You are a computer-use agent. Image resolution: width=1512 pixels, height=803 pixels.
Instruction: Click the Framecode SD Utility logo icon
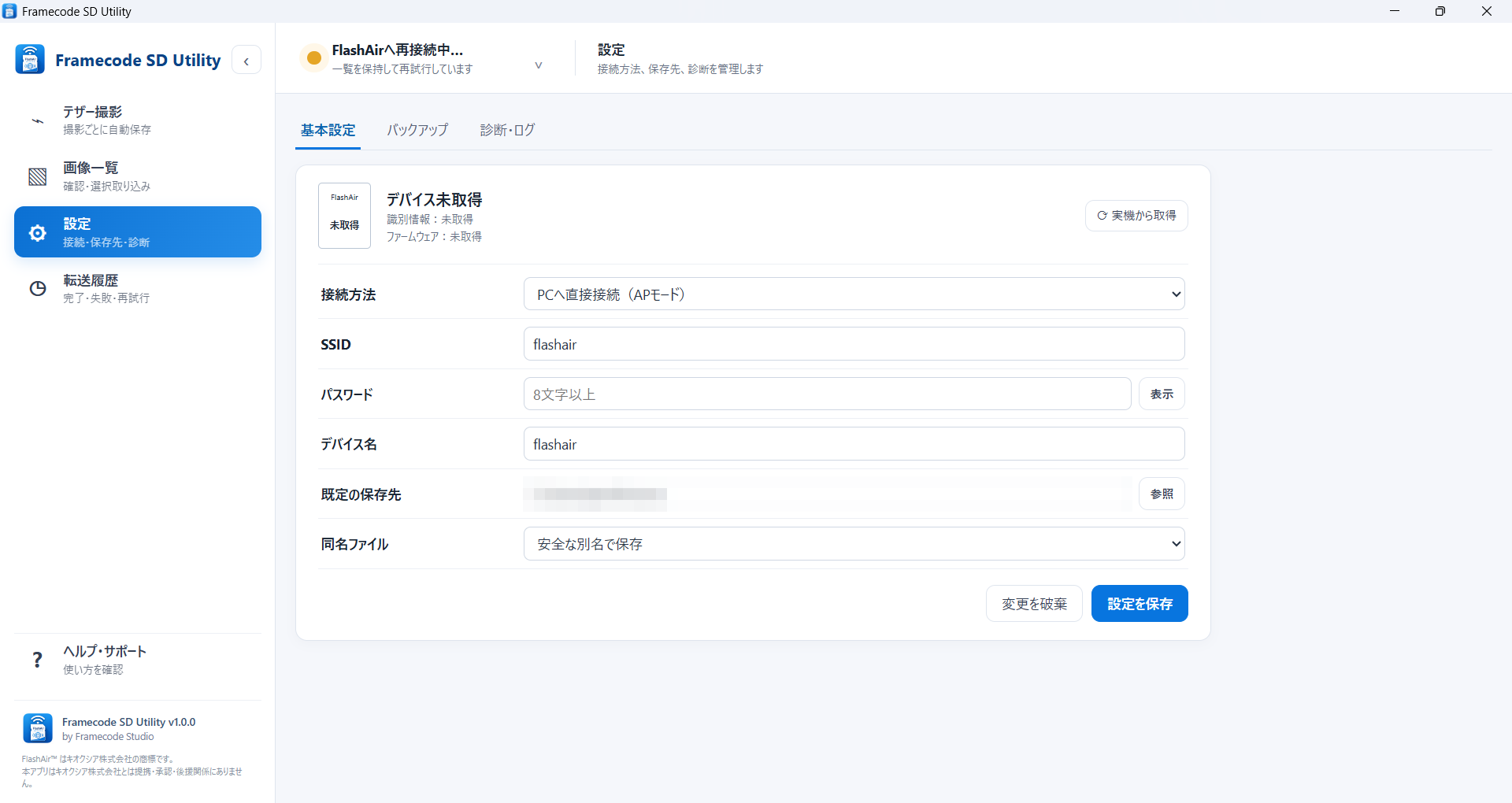click(x=30, y=60)
